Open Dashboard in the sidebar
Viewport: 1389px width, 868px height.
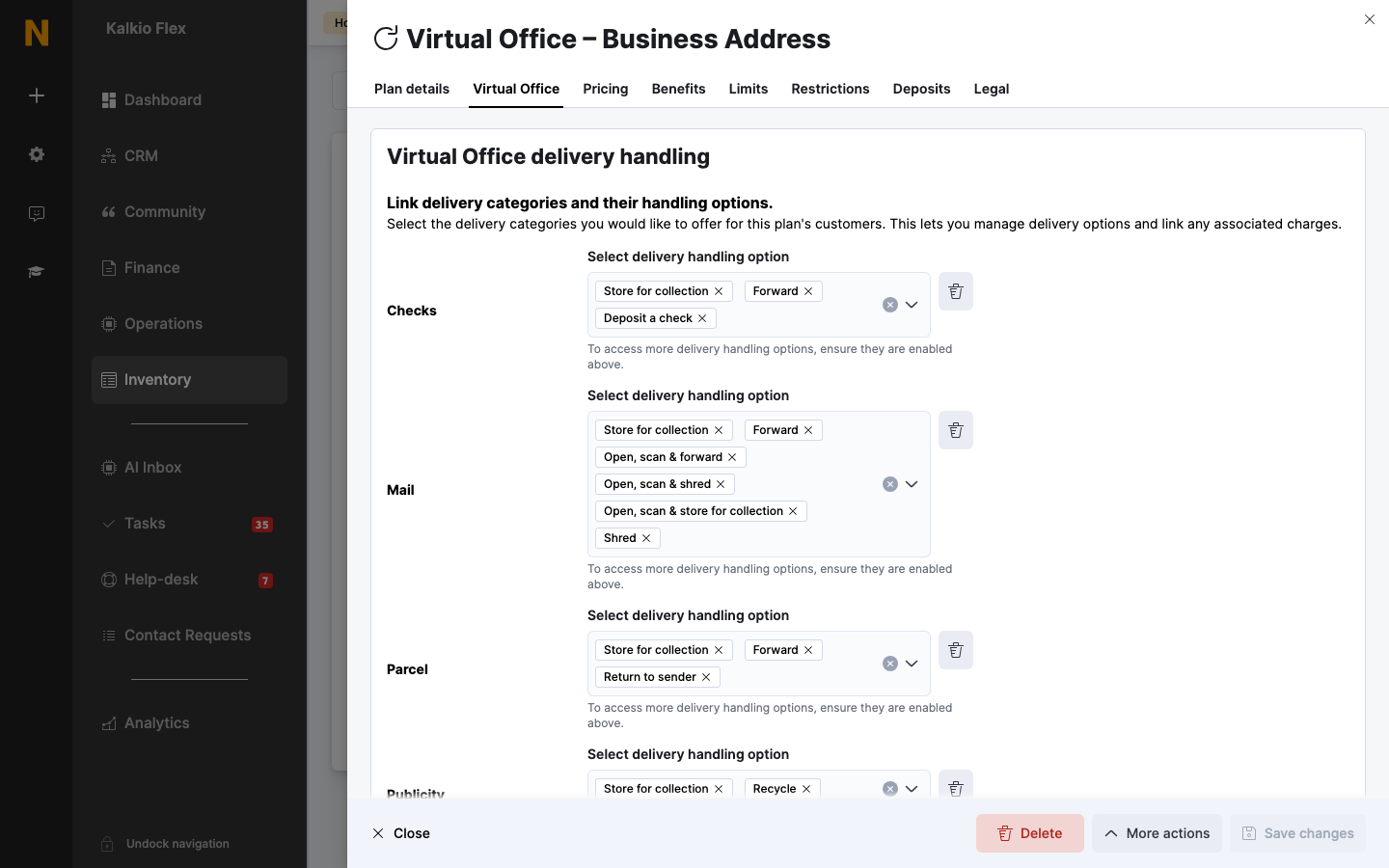coord(189,100)
